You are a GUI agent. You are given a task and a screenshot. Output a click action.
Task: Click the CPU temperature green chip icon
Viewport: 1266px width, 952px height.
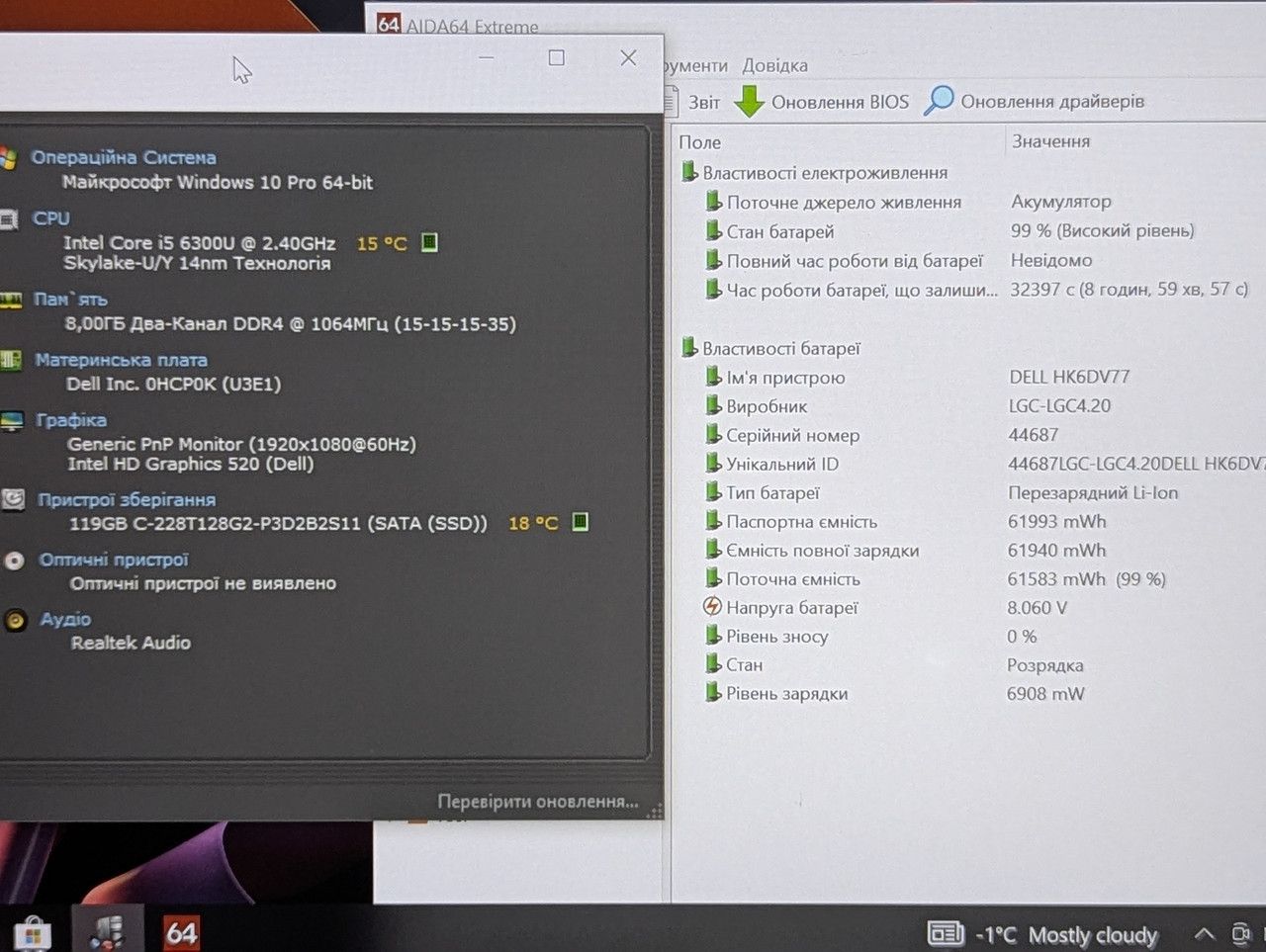(x=429, y=242)
